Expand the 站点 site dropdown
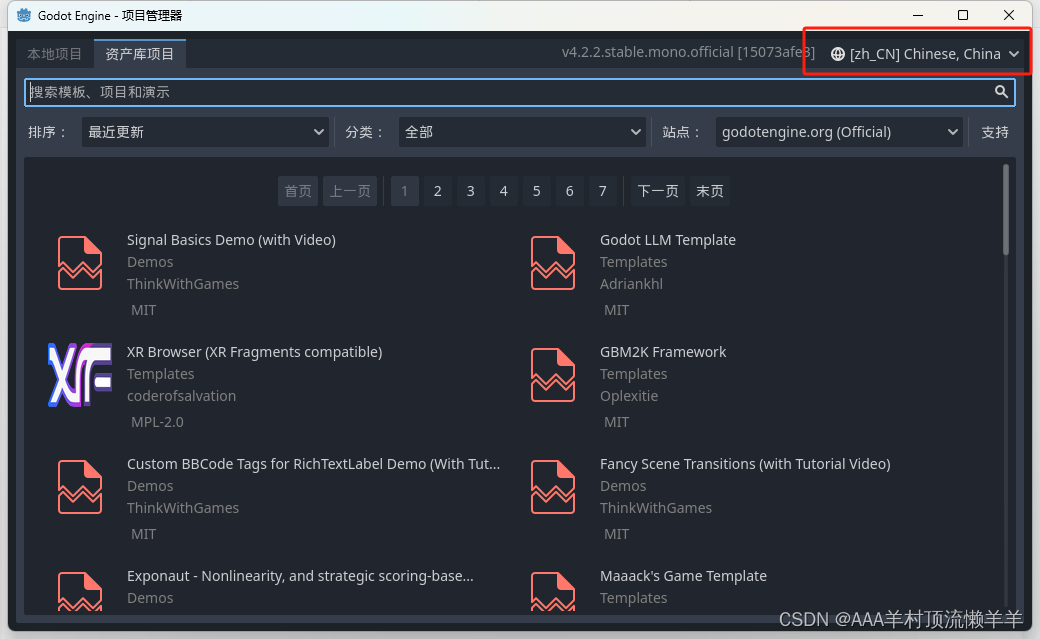1040x639 pixels. click(x=839, y=132)
